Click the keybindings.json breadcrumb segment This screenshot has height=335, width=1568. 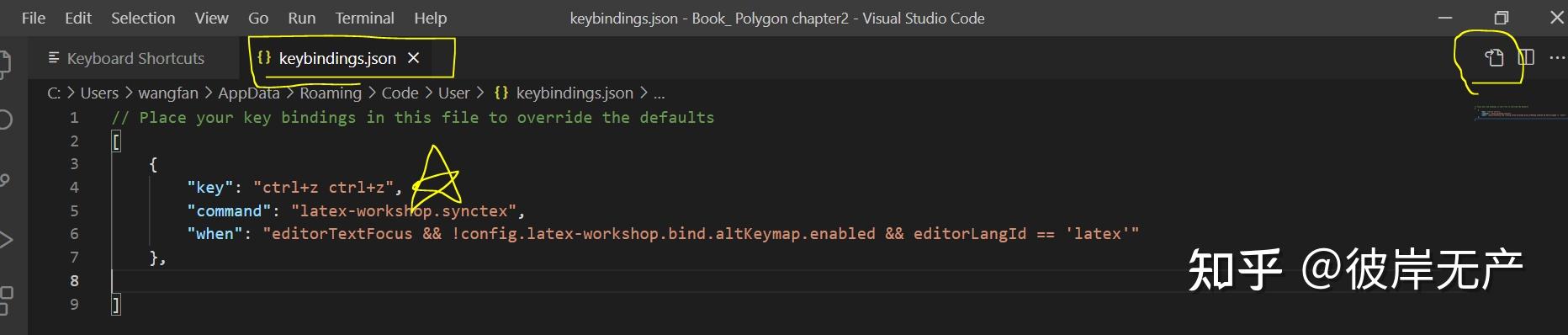pyautogui.click(x=575, y=93)
